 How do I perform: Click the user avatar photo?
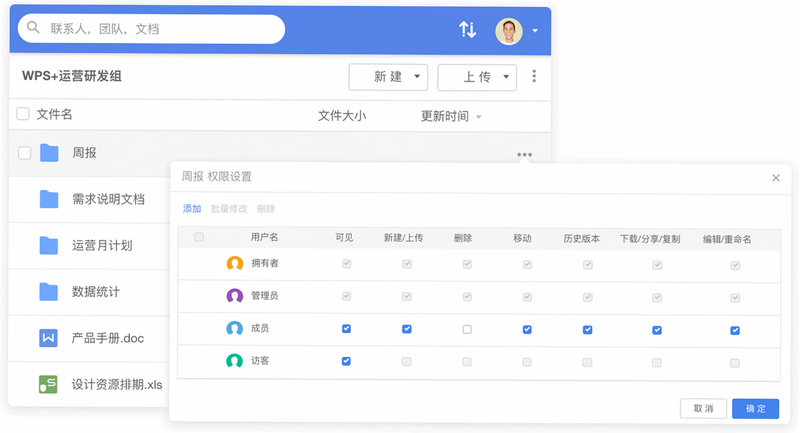[509, 31]
